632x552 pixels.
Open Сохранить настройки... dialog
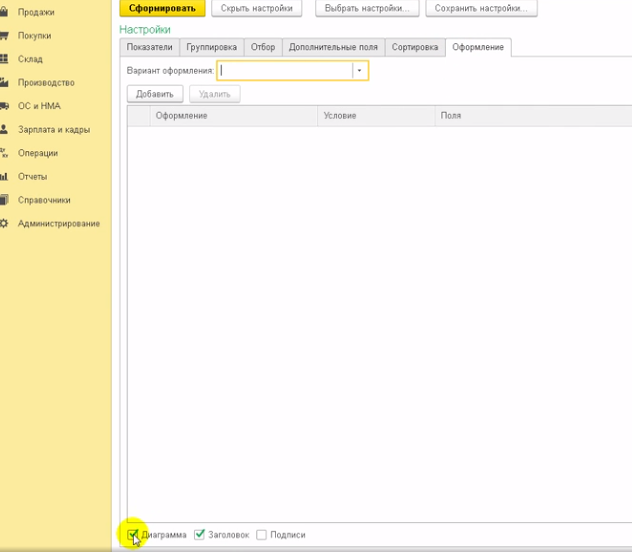pyautogui.click(x=480, y=8)
